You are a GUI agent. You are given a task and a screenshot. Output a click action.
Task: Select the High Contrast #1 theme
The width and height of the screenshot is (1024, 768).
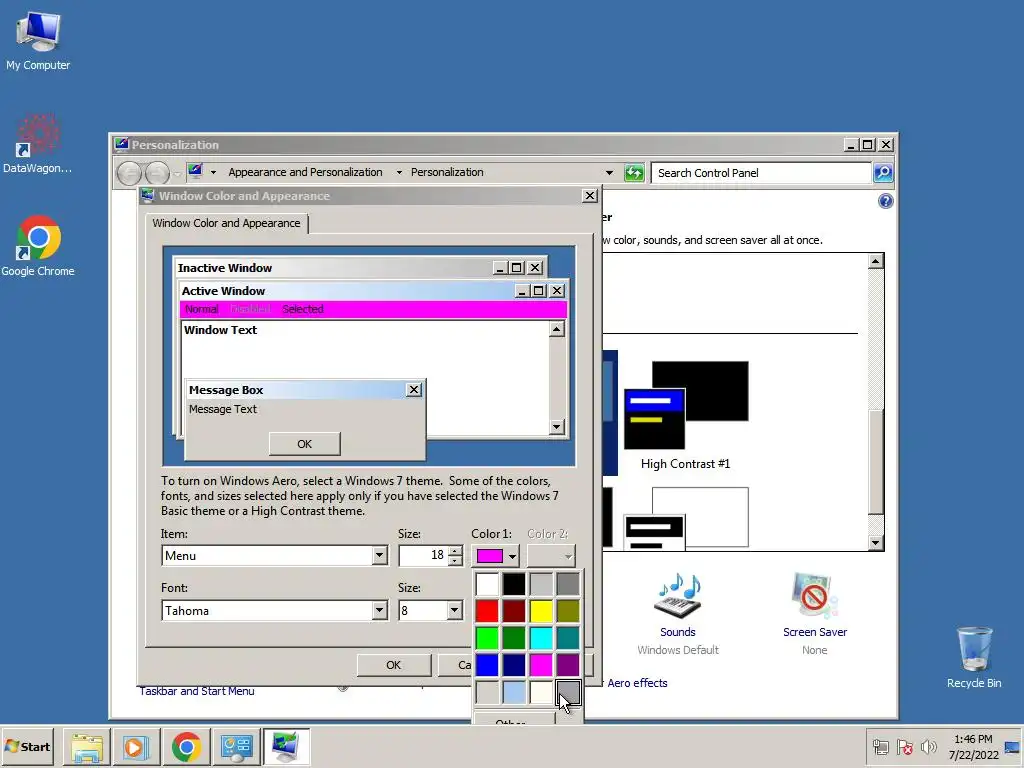686,415
